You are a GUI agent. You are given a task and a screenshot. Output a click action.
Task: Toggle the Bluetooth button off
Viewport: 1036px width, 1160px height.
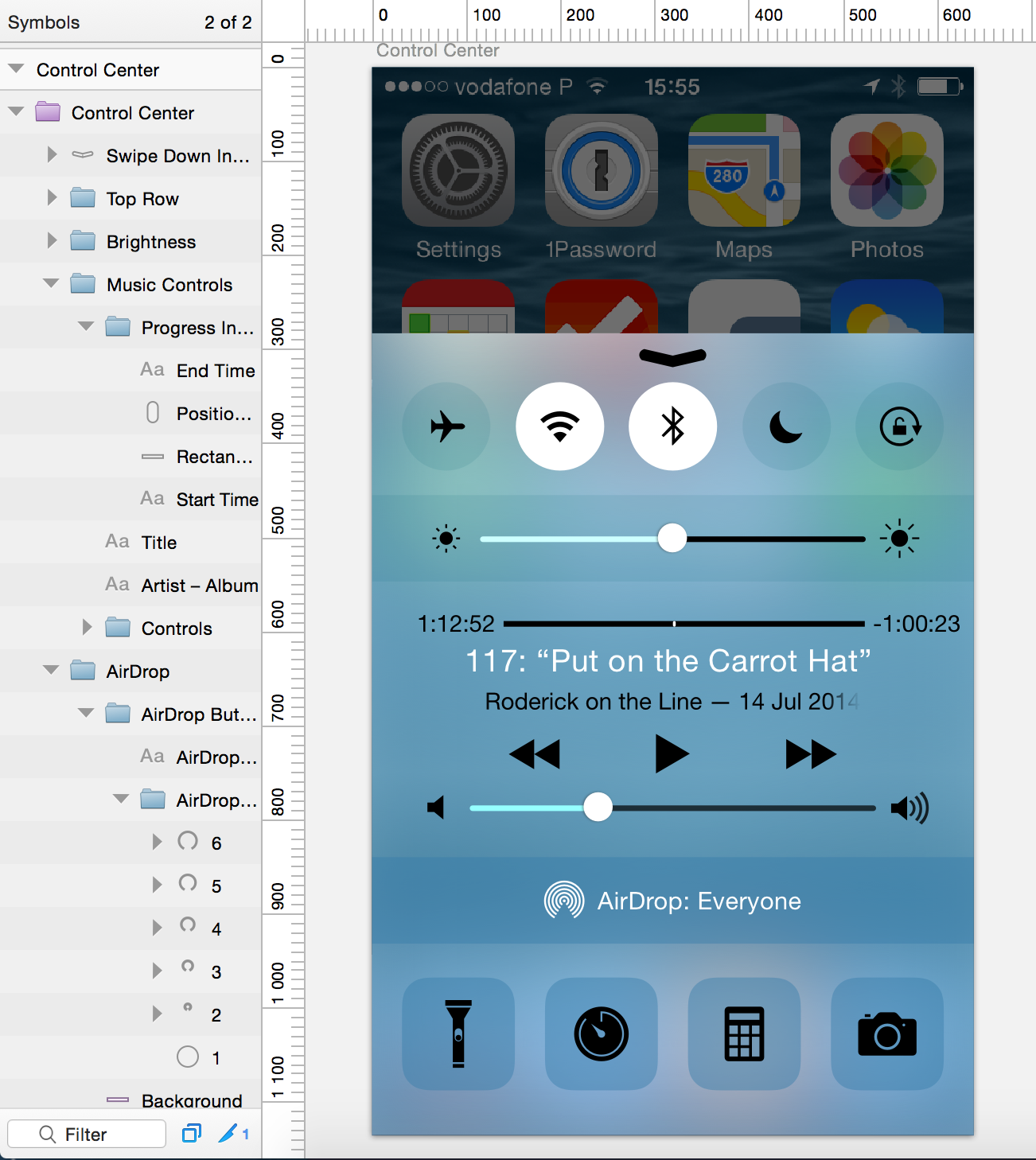[673, 426]
